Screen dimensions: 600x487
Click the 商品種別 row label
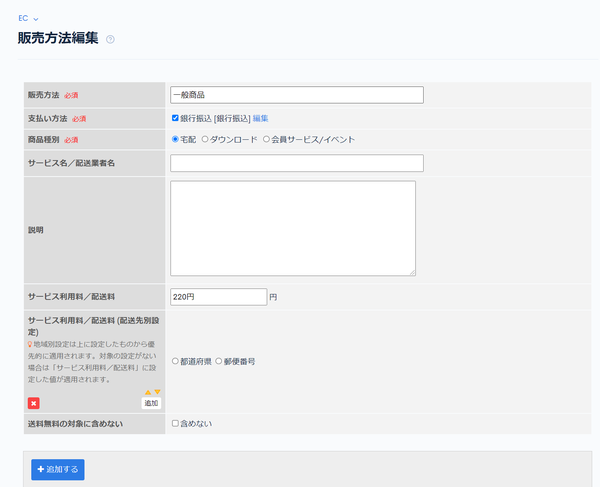[x=44, y=140]
